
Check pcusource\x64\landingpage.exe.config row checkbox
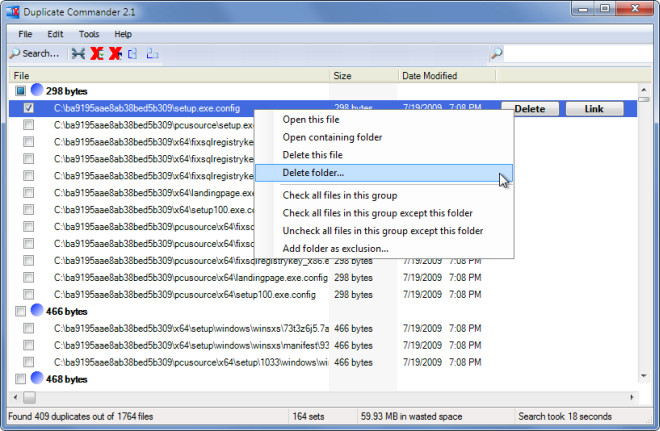tap(29, 277)
